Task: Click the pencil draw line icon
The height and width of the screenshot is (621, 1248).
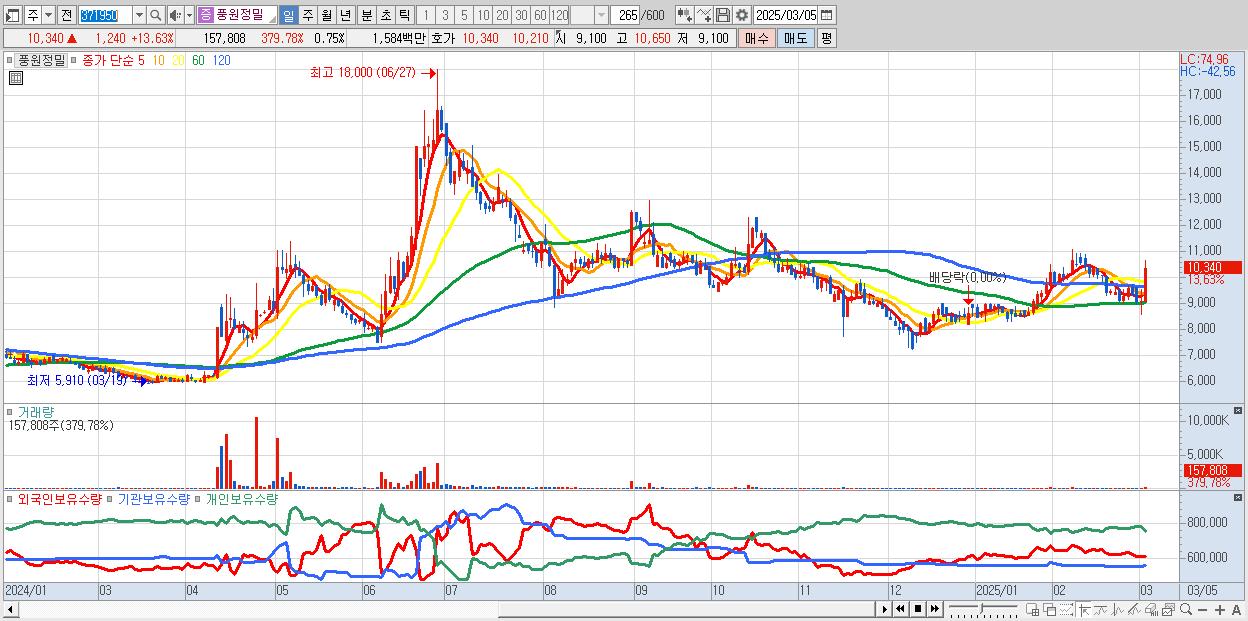Action: [x=1134, y=609]
